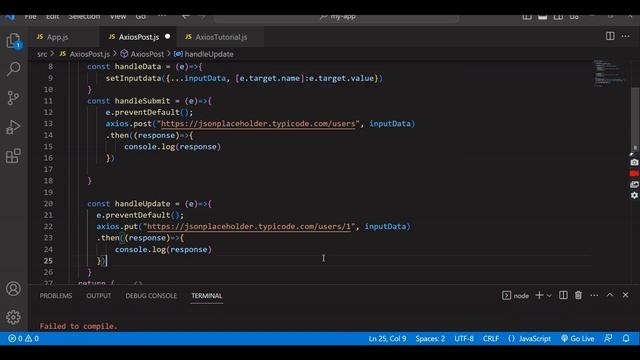Click the src breadcrumb

42,54
